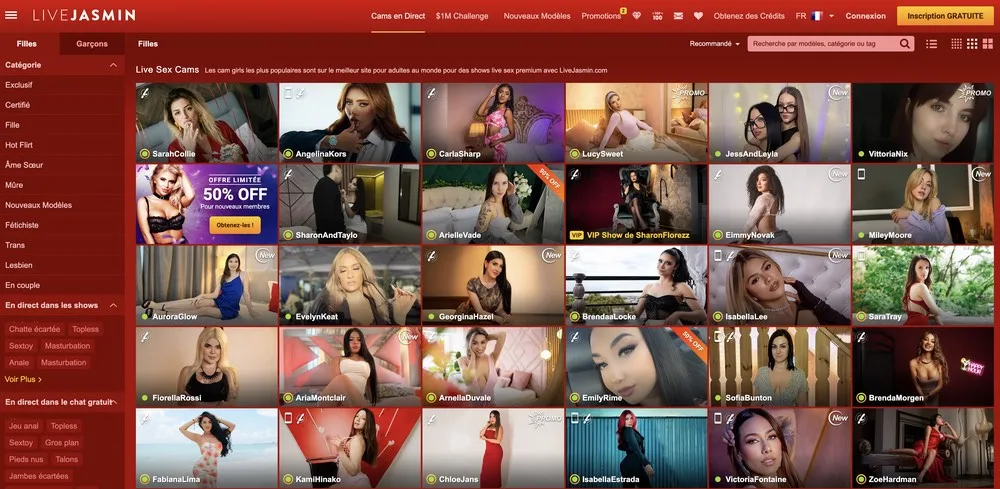Collapse En direct dans le chat gratuit

pos(114,402)
